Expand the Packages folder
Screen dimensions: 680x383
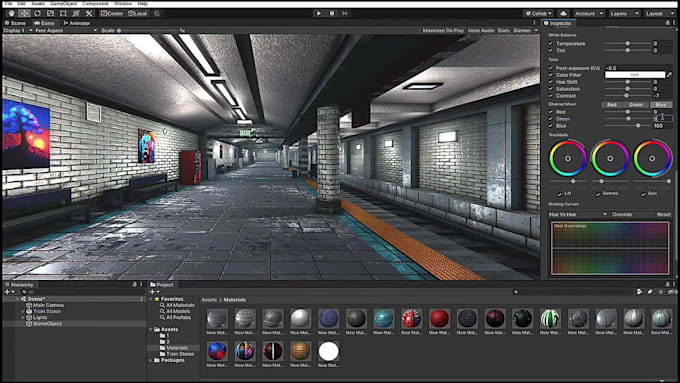click(151, 360)
